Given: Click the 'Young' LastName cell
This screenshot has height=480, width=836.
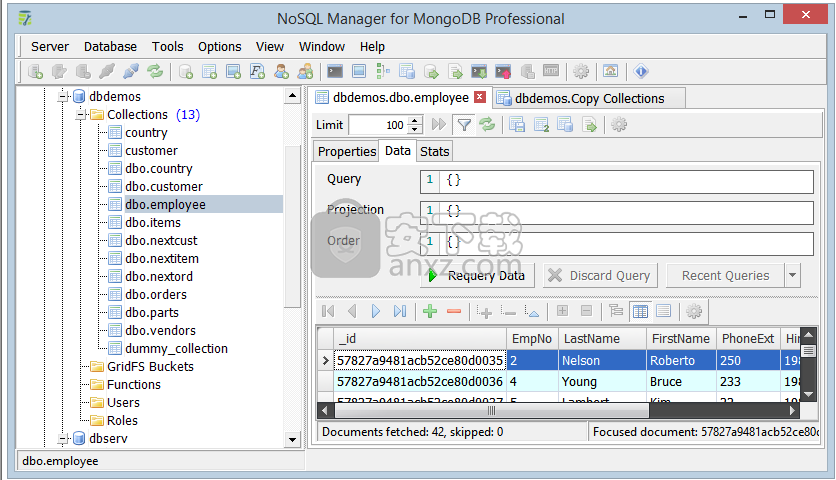Looking at the screenshot, I should coord(602,382).
